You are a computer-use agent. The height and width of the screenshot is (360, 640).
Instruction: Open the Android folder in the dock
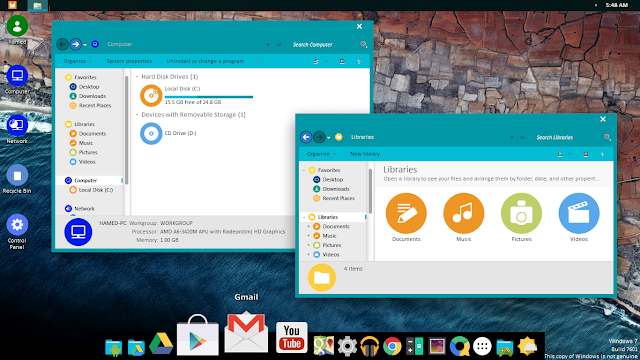coord(113,348)
